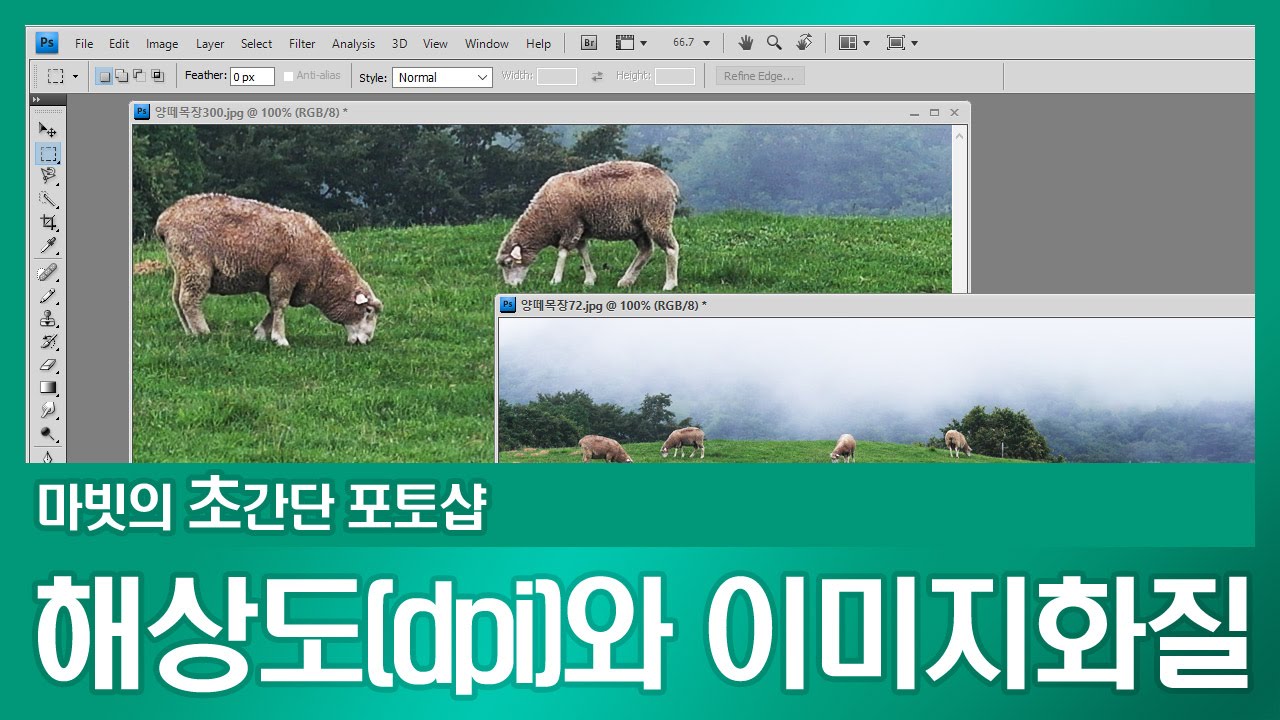Expand the View Extras dropdown arrow

click(643, 43)
